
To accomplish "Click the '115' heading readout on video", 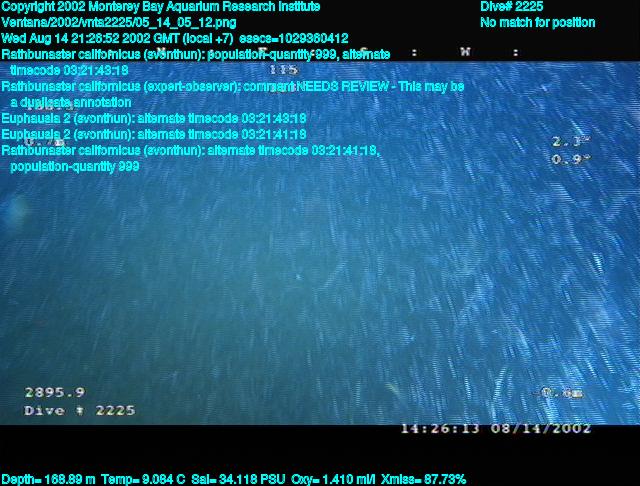I will tap(283, 70).
